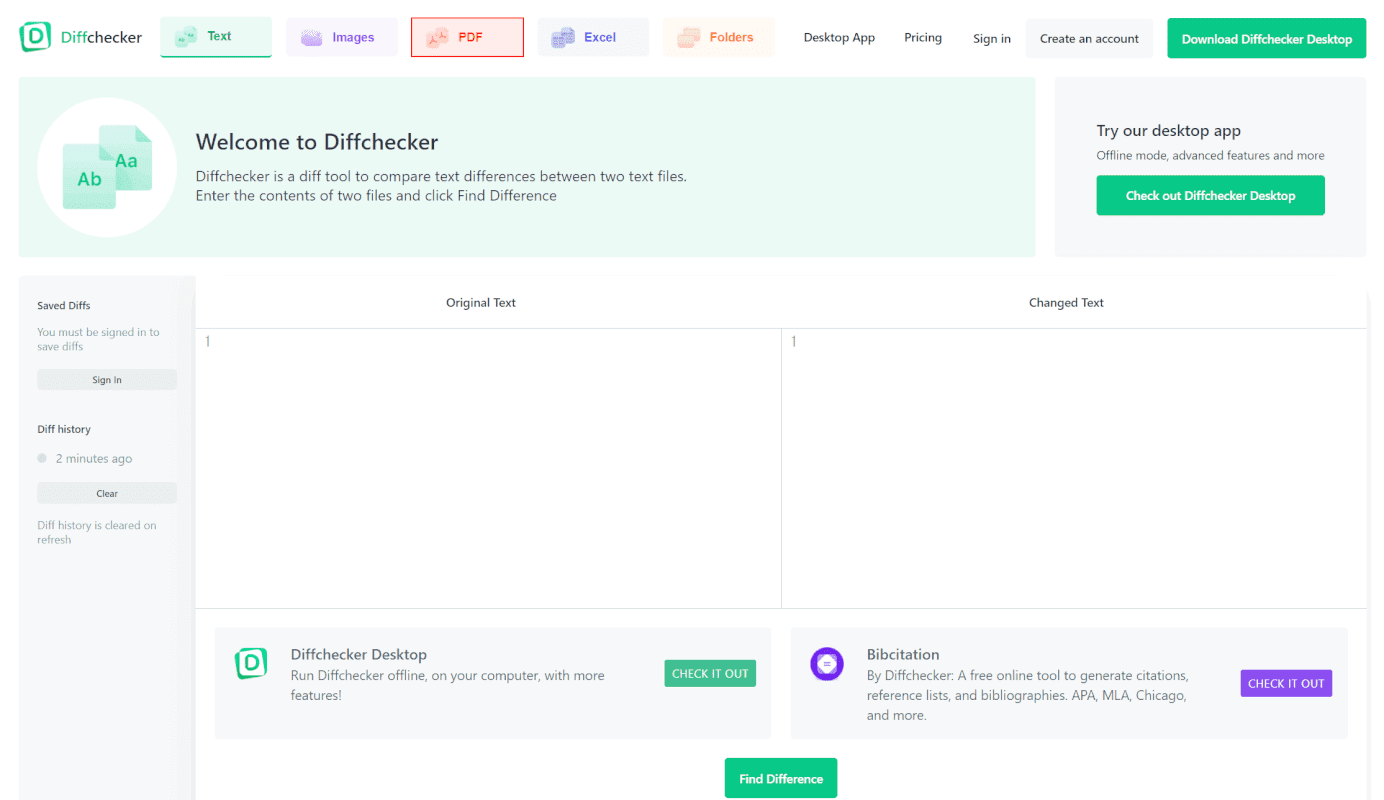Switch to the Images comparison tab
The height and width of the screenshot is (800, 1384).
[x=342, y=37]
